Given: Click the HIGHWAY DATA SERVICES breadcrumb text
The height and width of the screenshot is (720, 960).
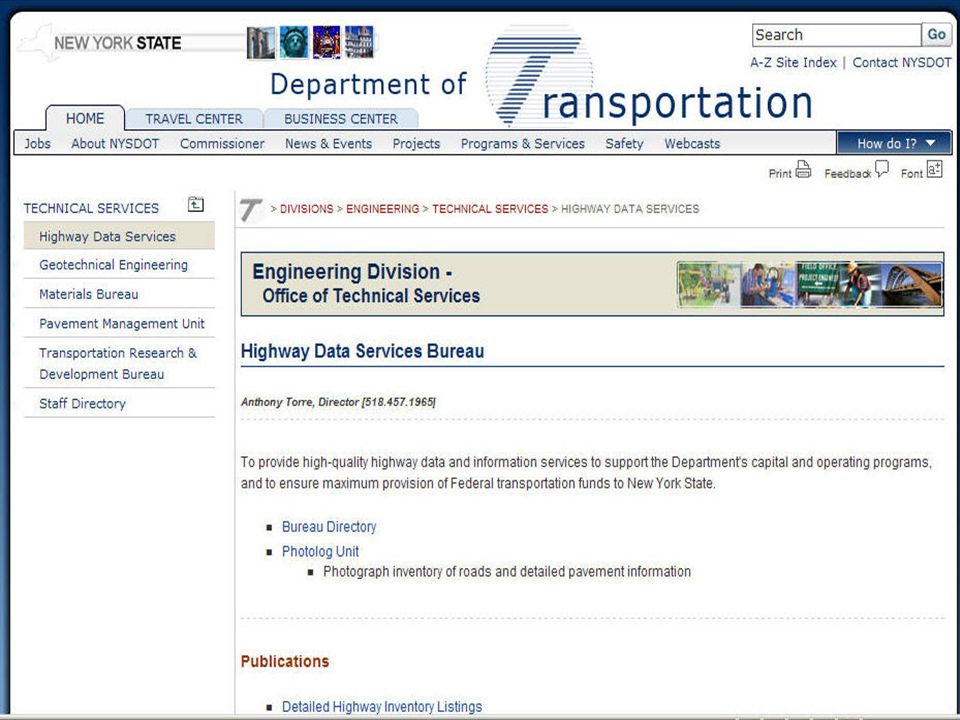Looking at the screenshot, I should 630,209.
